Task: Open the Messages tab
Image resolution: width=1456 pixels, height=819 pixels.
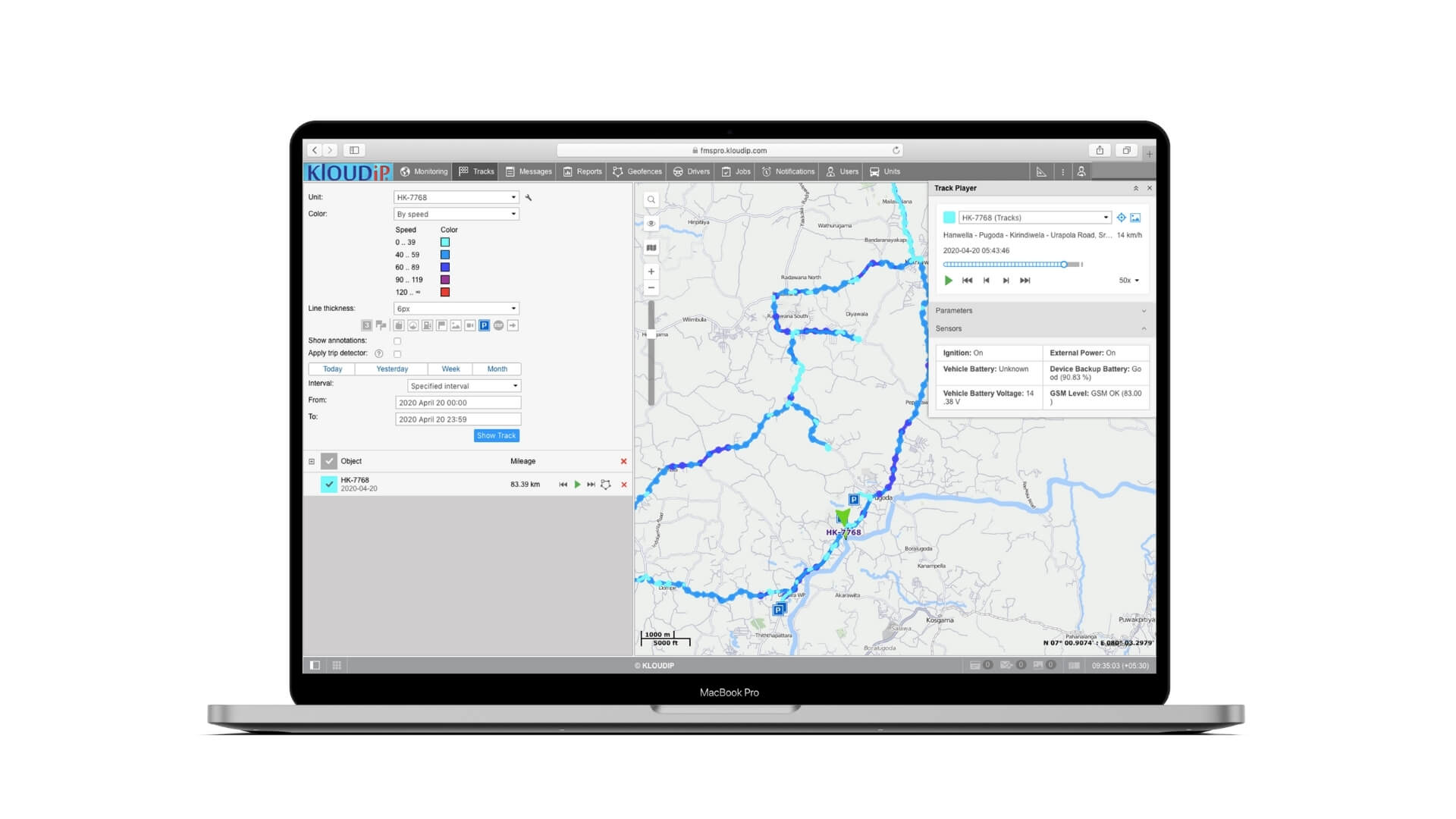Action: click(x=529, y=172)
